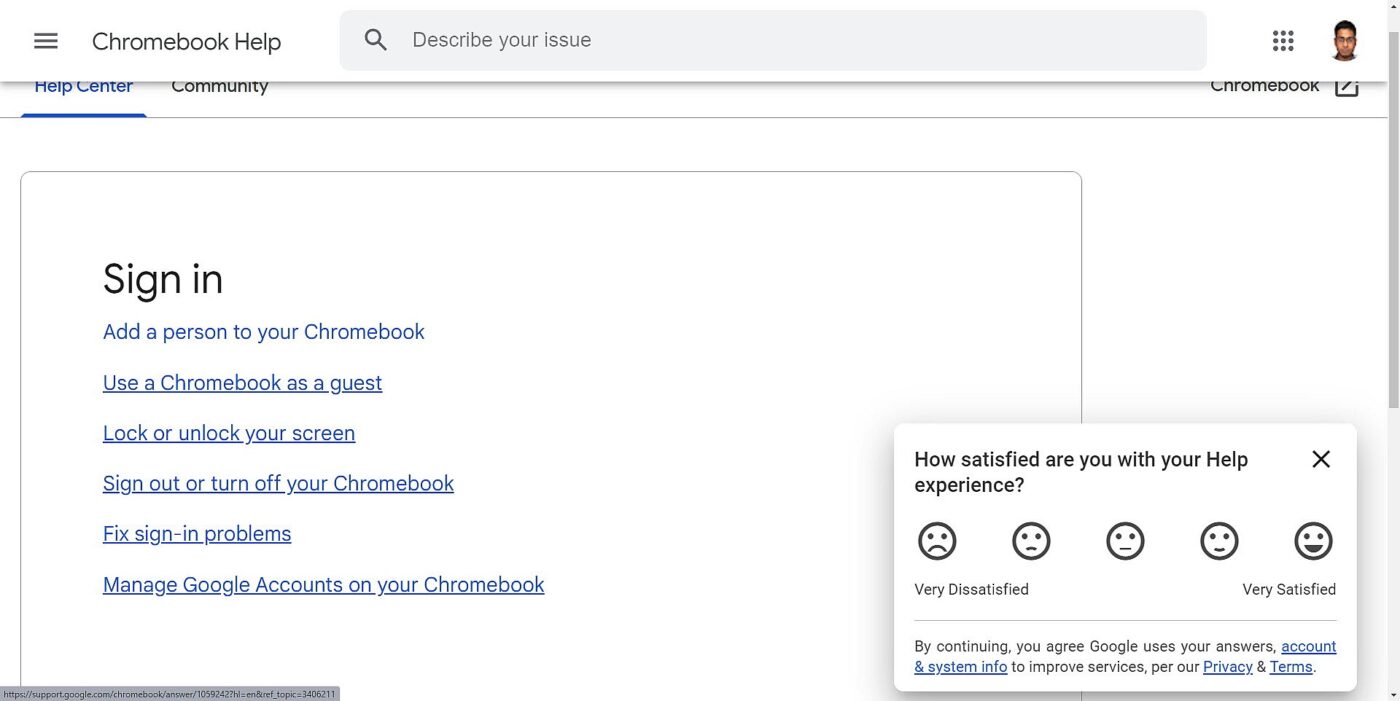This screenshot has width=1400, height=701.
Task: Open the account & system info link
Action: [x=1125, y=656]
